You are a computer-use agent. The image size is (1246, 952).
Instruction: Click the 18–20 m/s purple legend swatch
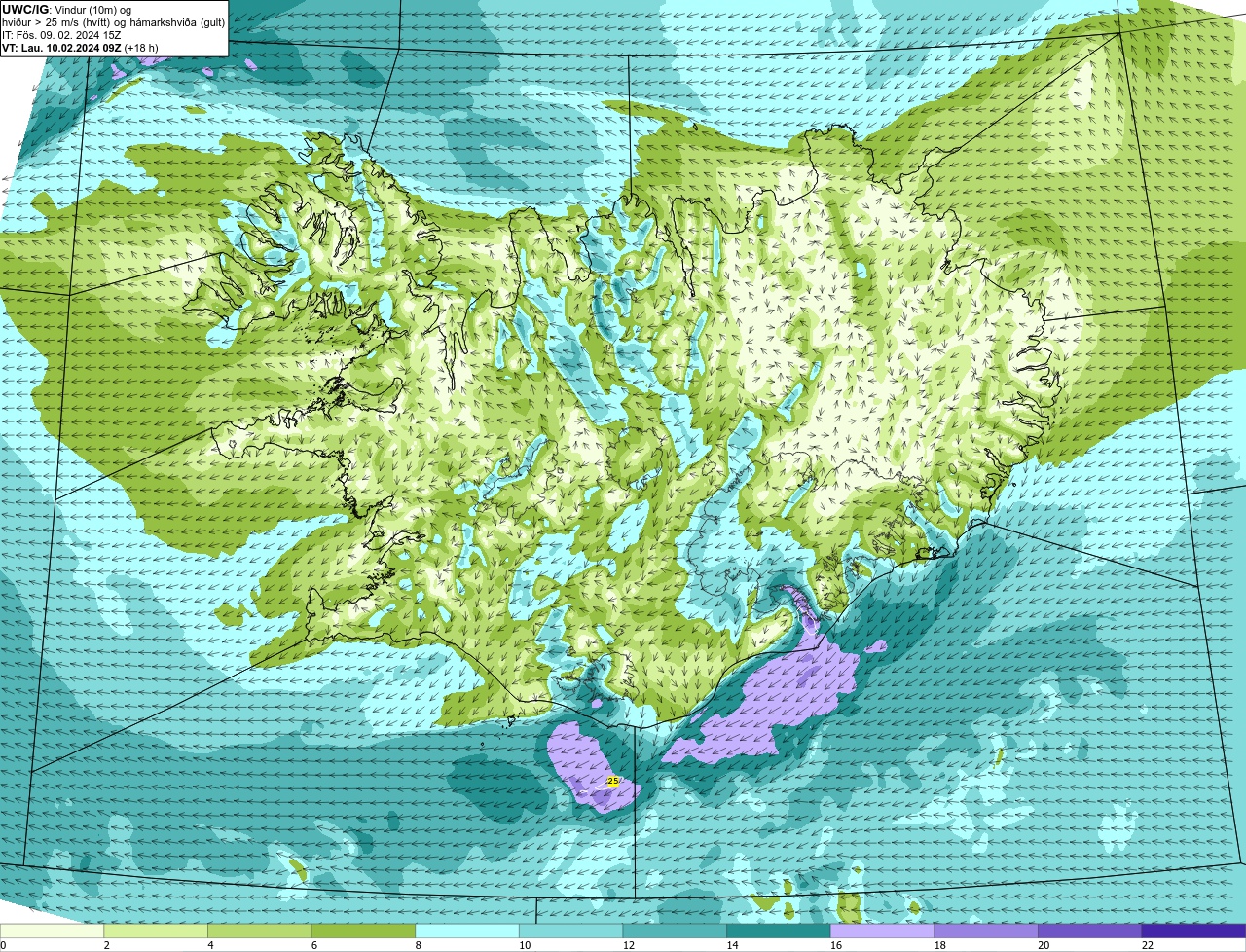coord(986,931)
